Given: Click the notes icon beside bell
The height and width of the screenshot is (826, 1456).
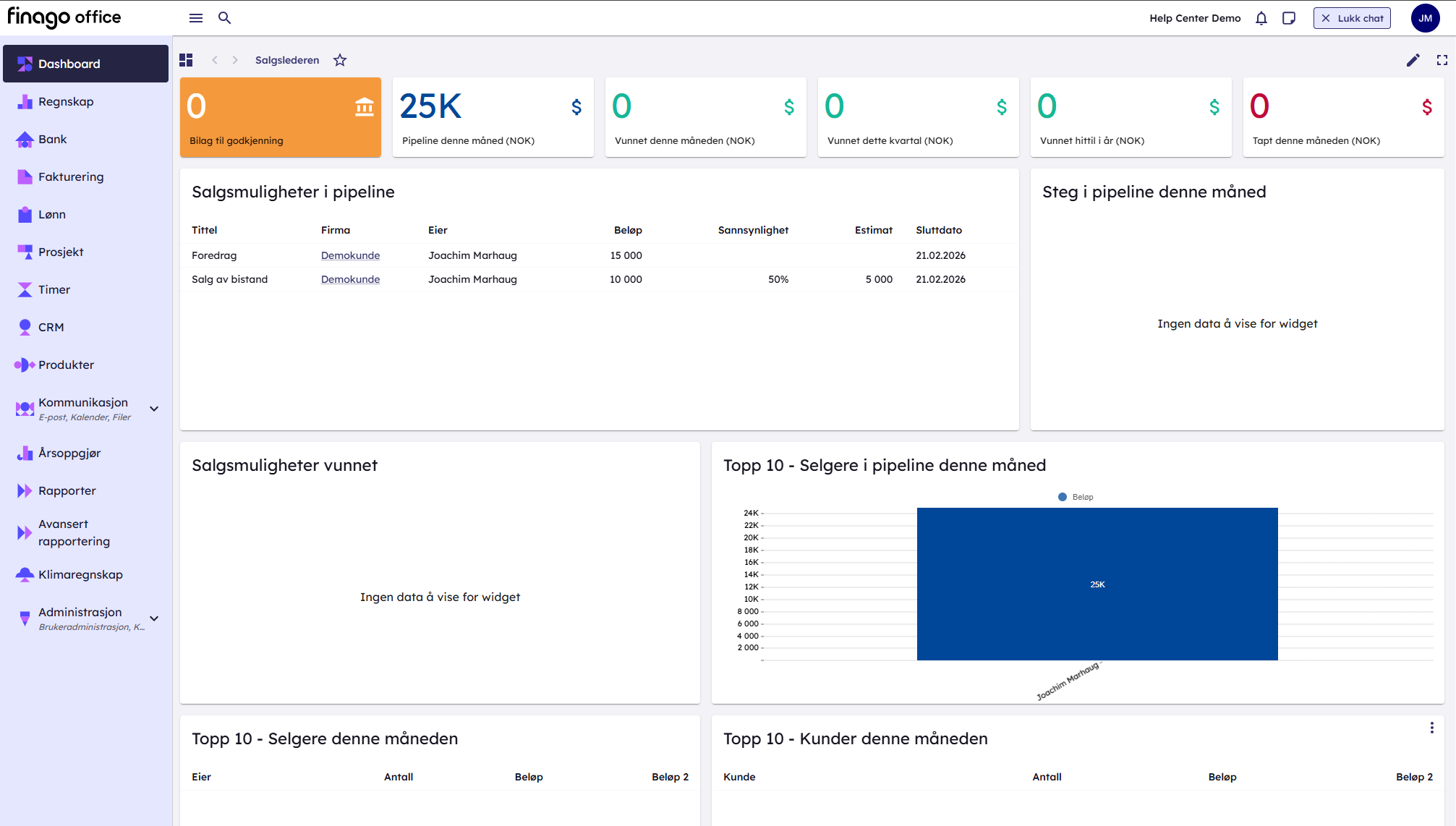Looking at the screenshot, I should (1288, 18).
